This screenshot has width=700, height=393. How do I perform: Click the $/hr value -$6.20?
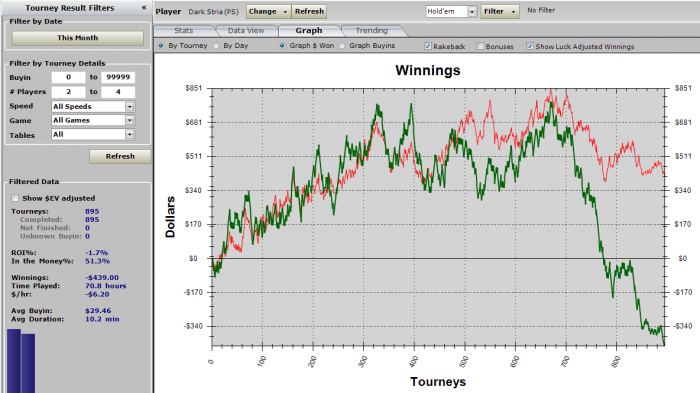[97, 294]
